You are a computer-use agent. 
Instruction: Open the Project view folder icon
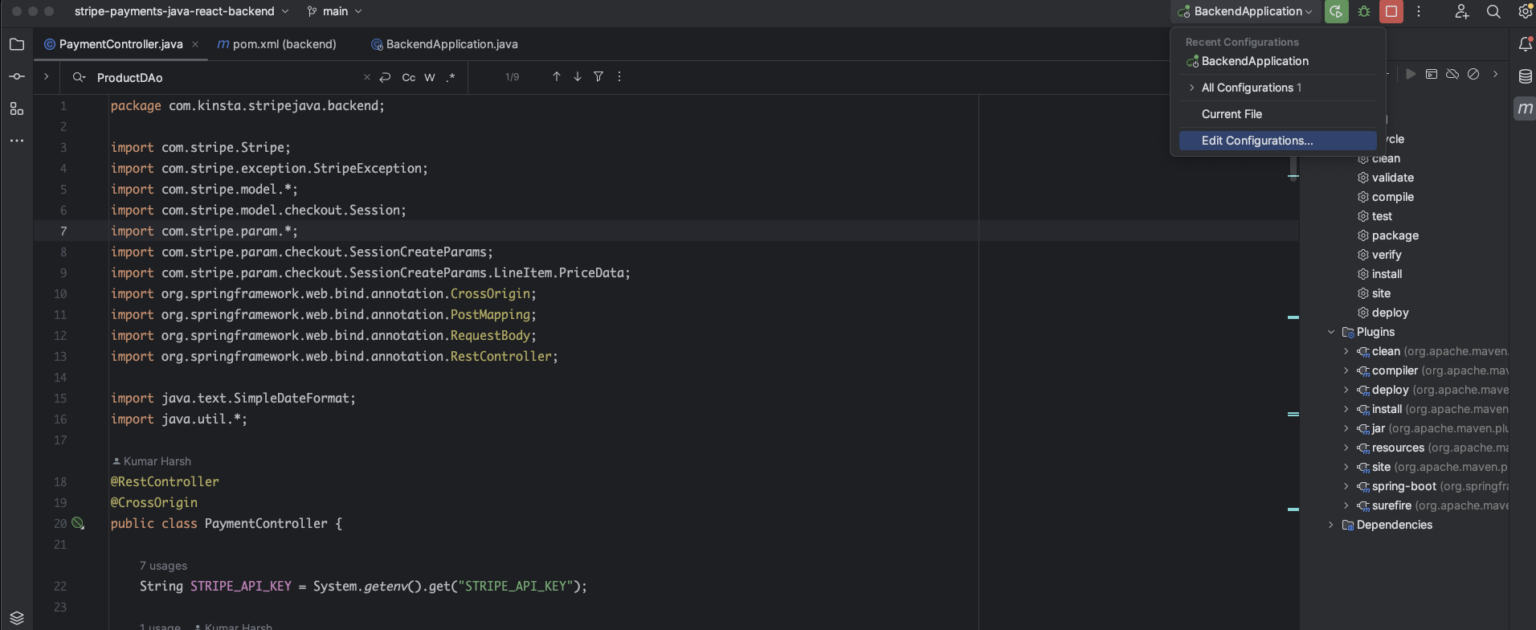pyautogui.click(x=16, y=43)
